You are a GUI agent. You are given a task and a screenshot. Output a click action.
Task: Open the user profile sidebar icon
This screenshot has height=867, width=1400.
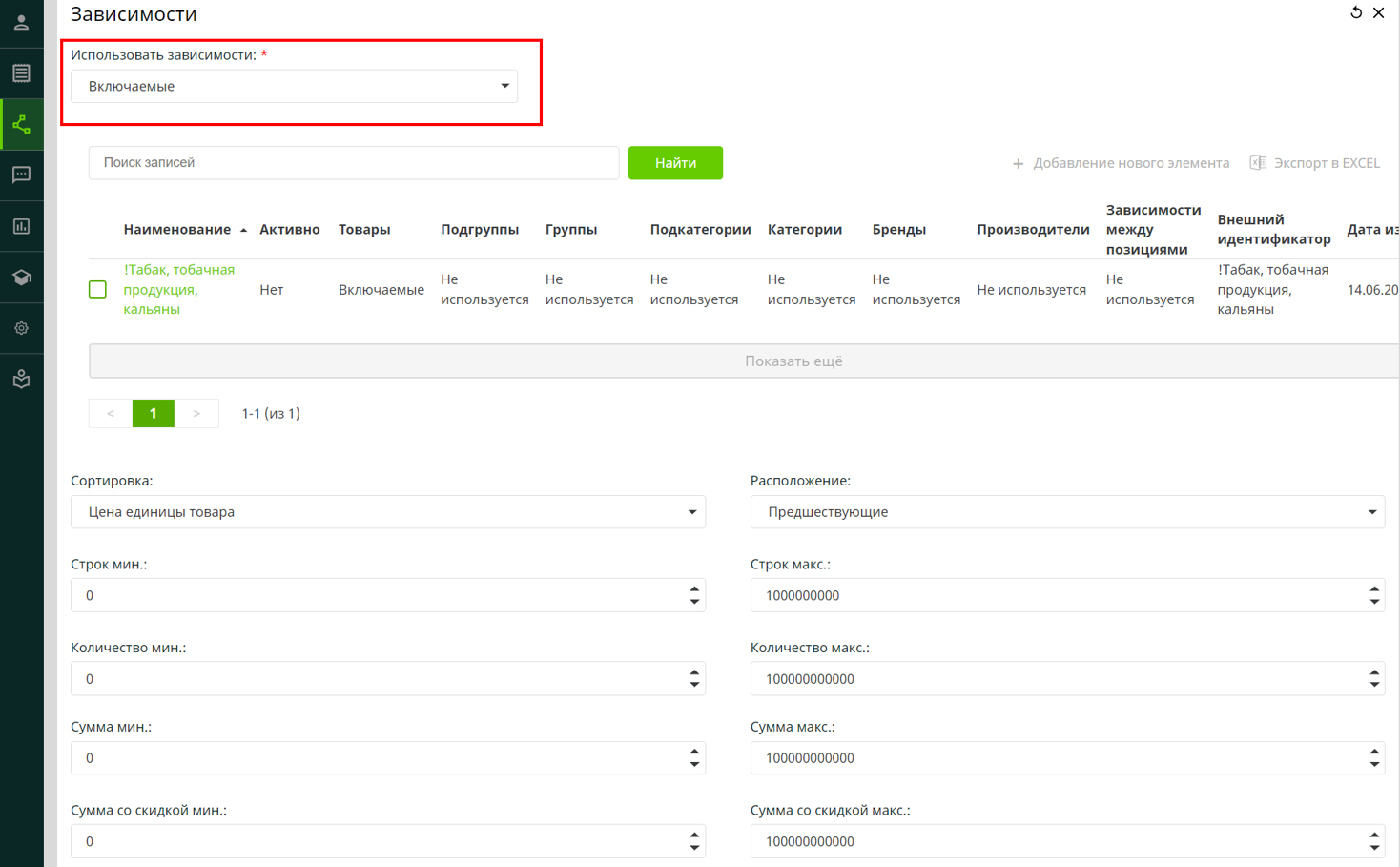(x=21, y=22)
